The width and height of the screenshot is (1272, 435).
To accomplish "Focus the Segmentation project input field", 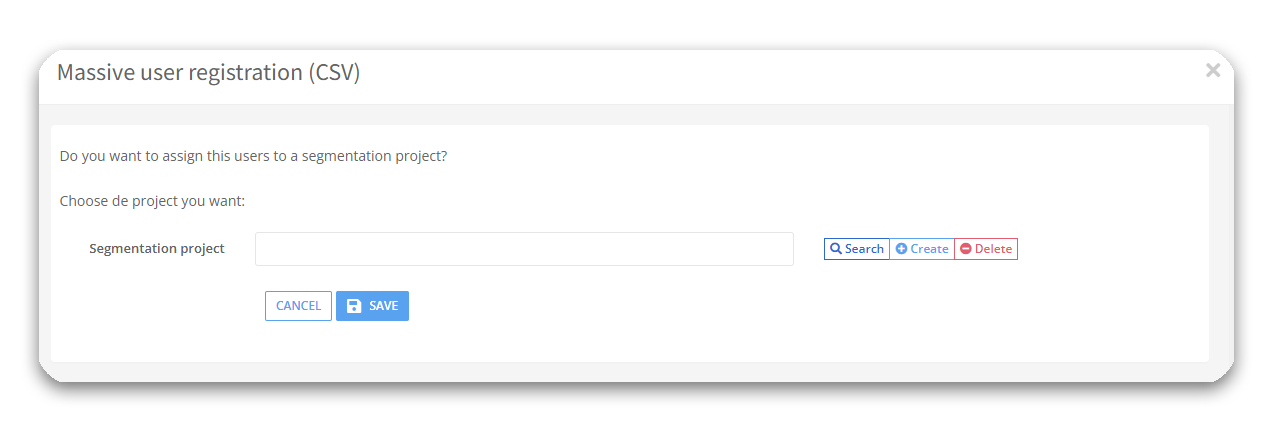I will coord(524,249).
